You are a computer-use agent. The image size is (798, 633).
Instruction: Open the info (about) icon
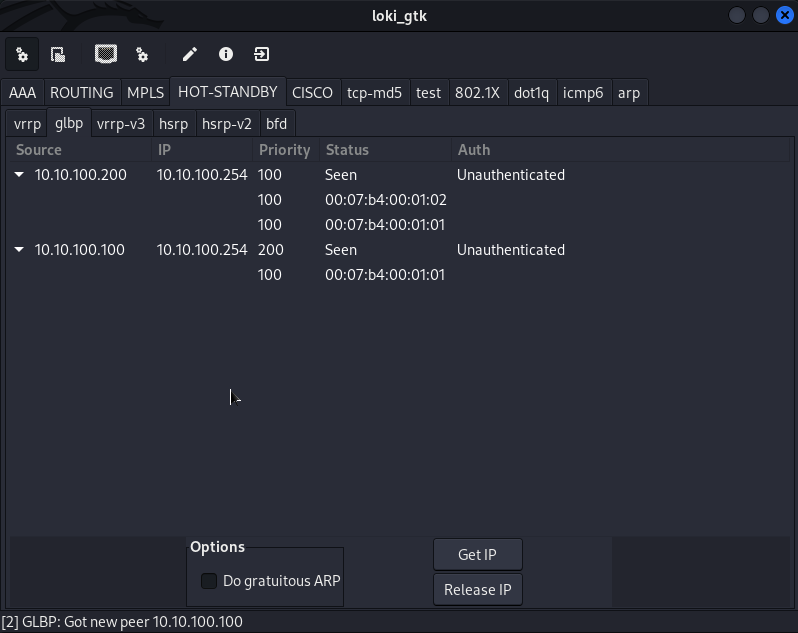(x=226, y=54)
